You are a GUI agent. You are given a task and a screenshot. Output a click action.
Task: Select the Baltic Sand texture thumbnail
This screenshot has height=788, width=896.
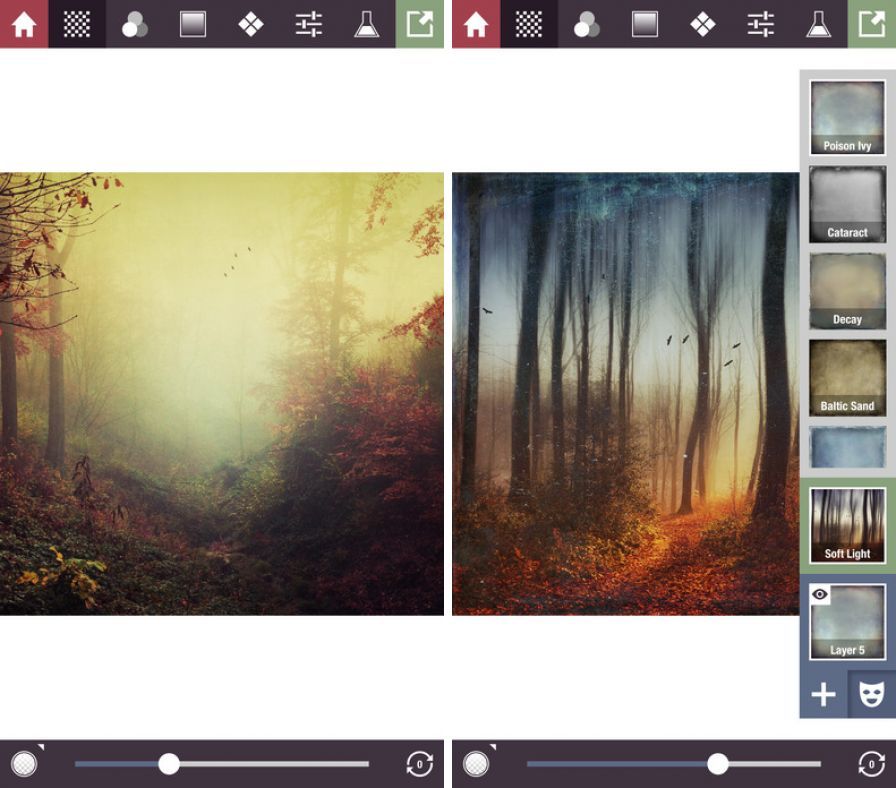point(847,377)
